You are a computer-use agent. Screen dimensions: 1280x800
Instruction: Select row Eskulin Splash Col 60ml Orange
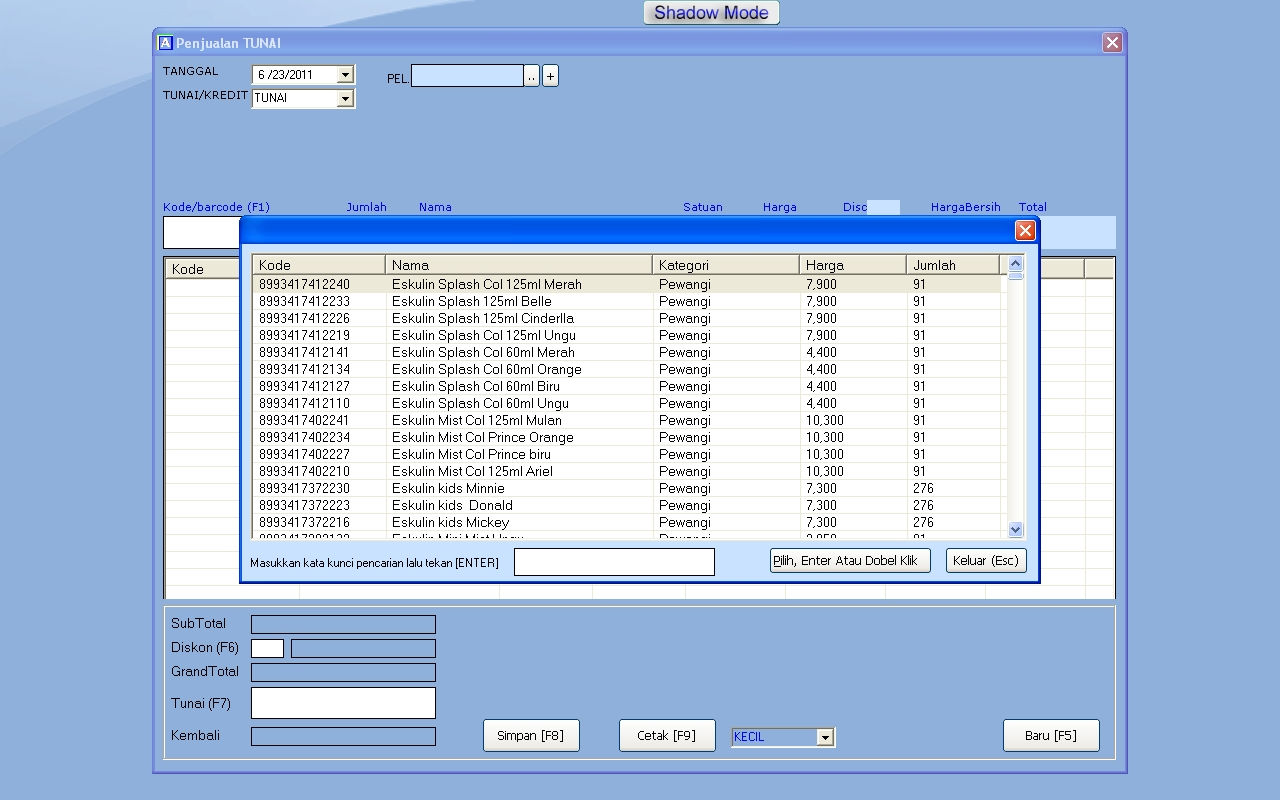pyautogui.click(x=627, y=369)
